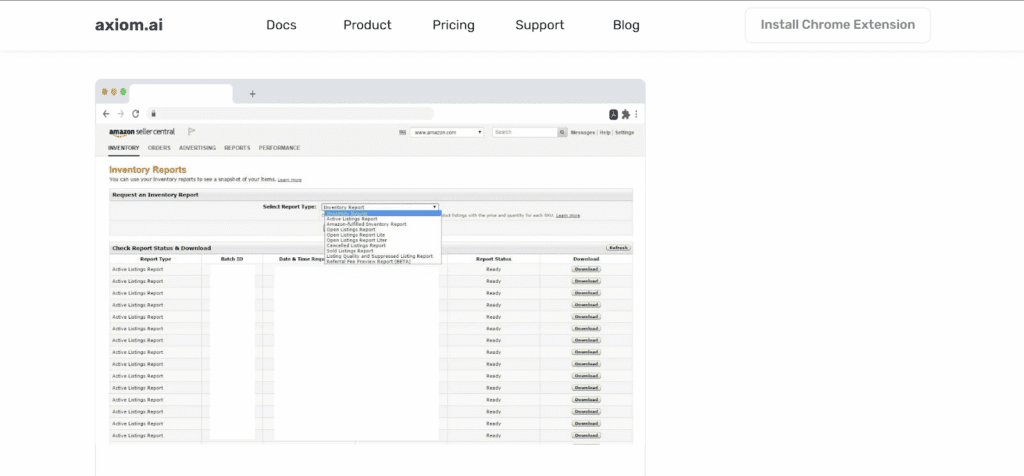Choose Sold Listings Report from dropdown list
Viewport: 1024px width, 476px height.
click(350, 250)
